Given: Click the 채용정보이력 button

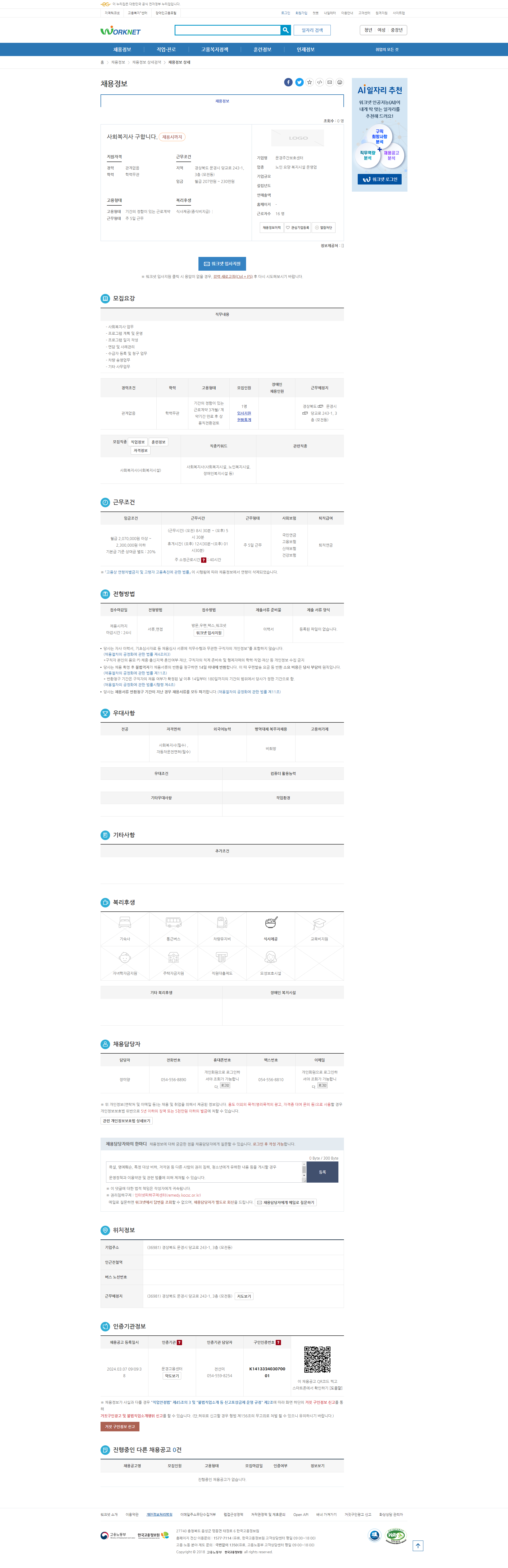Looking at the screenshot, I should [272, 228].
